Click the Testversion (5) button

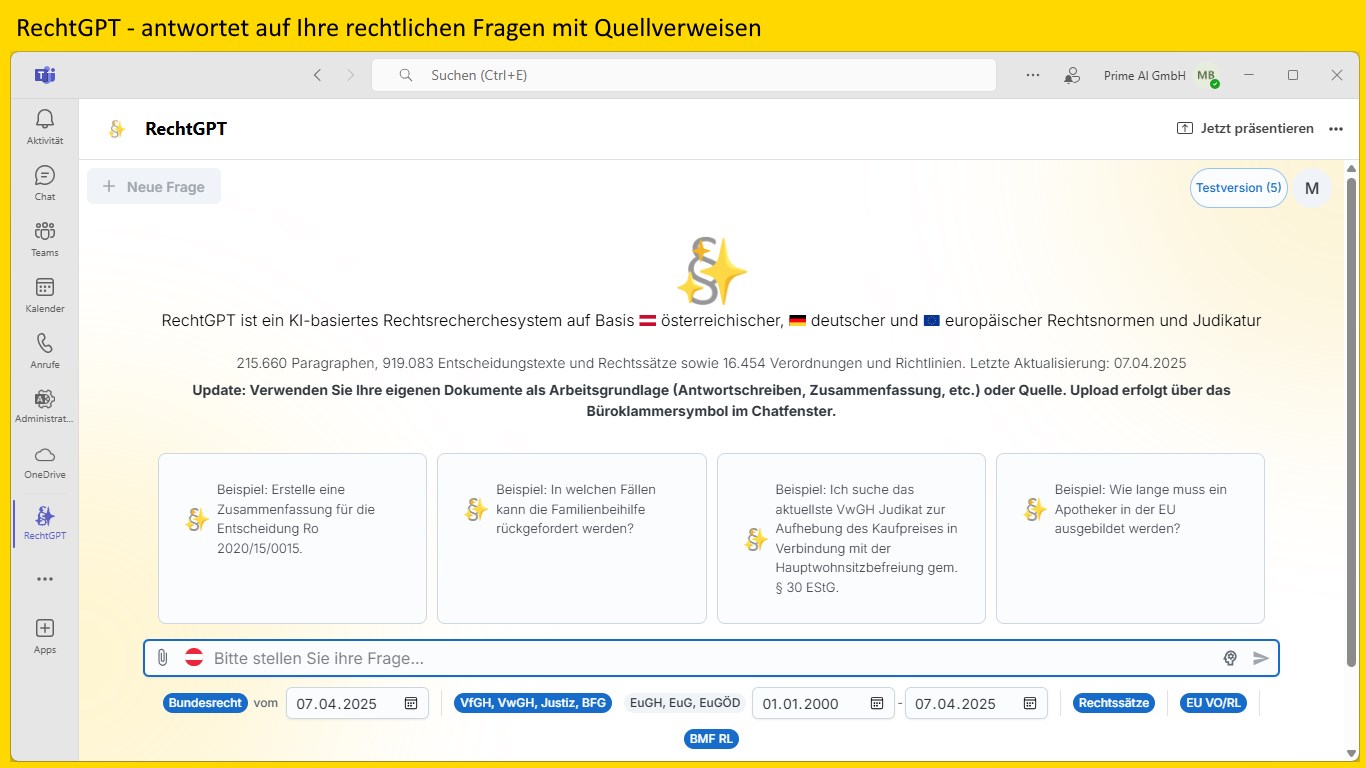click(1239, 188)
